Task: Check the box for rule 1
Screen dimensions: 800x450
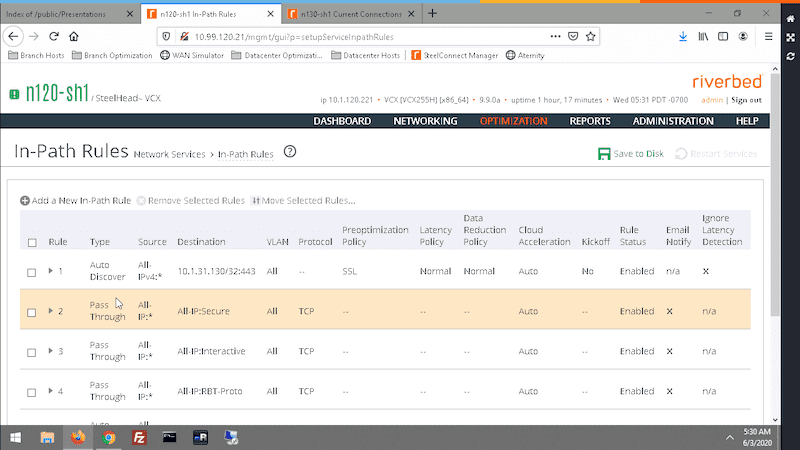Action: coord(32,272)
